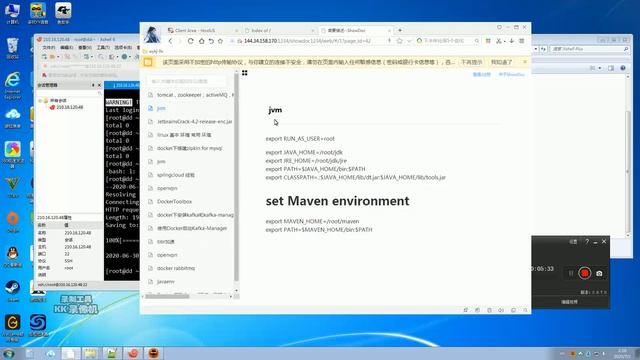640x360 pixels.
Task: Open help in the screen recorder window
Action: coord(587,242)
